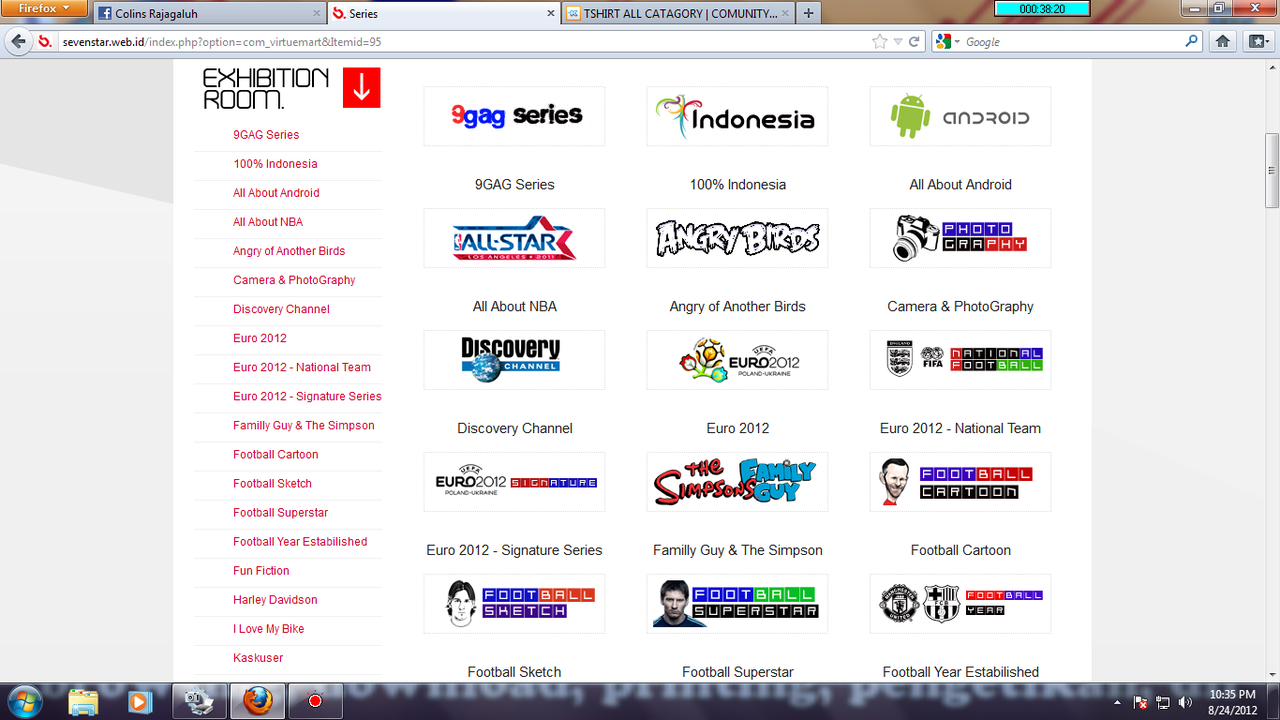Viewport: 1280px width, 720px height.
Task: Click the network status tray icon
Action: [1163, 702]
